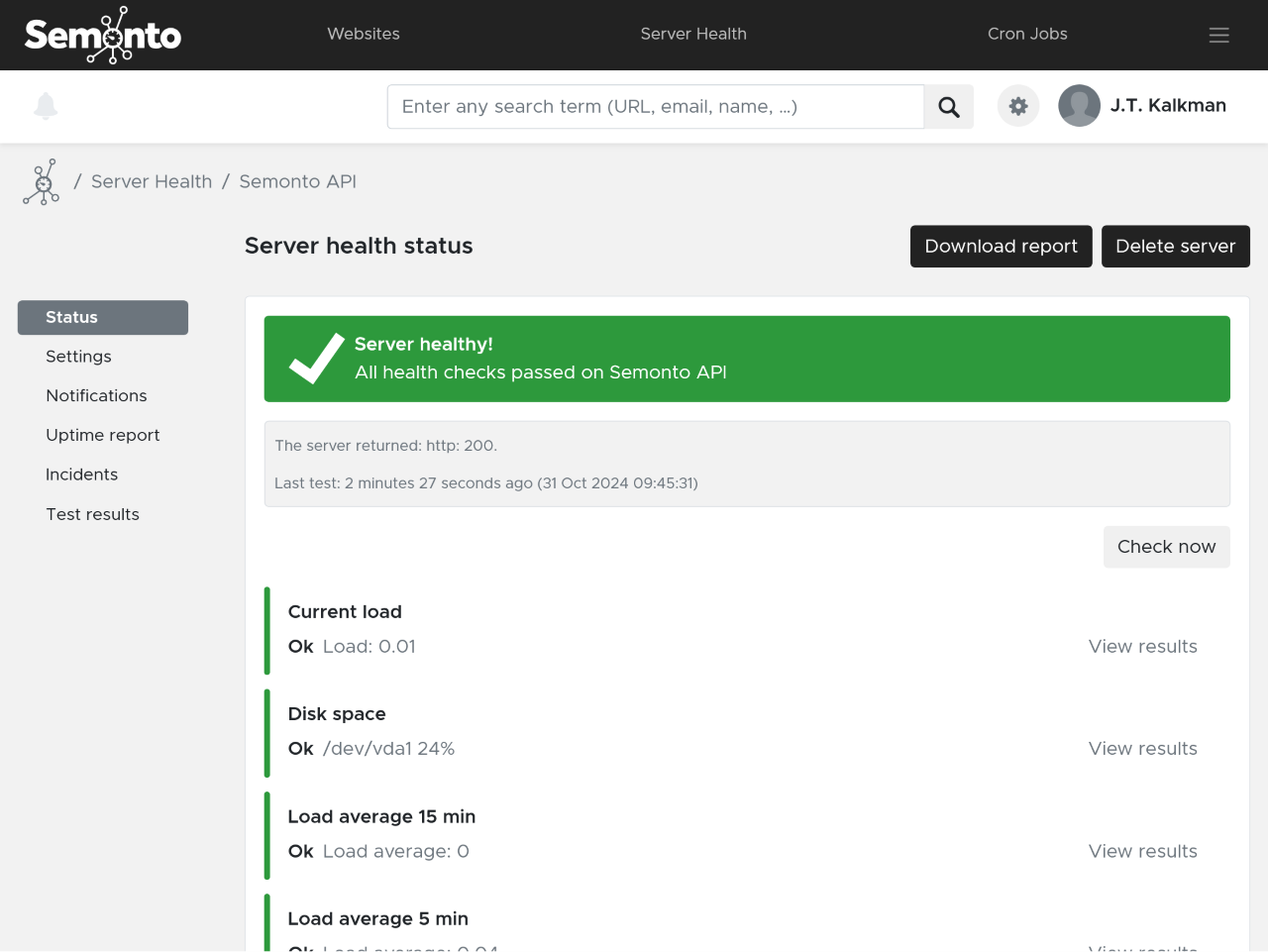
Task: Click the Current load heading
Action: [345, 612]
